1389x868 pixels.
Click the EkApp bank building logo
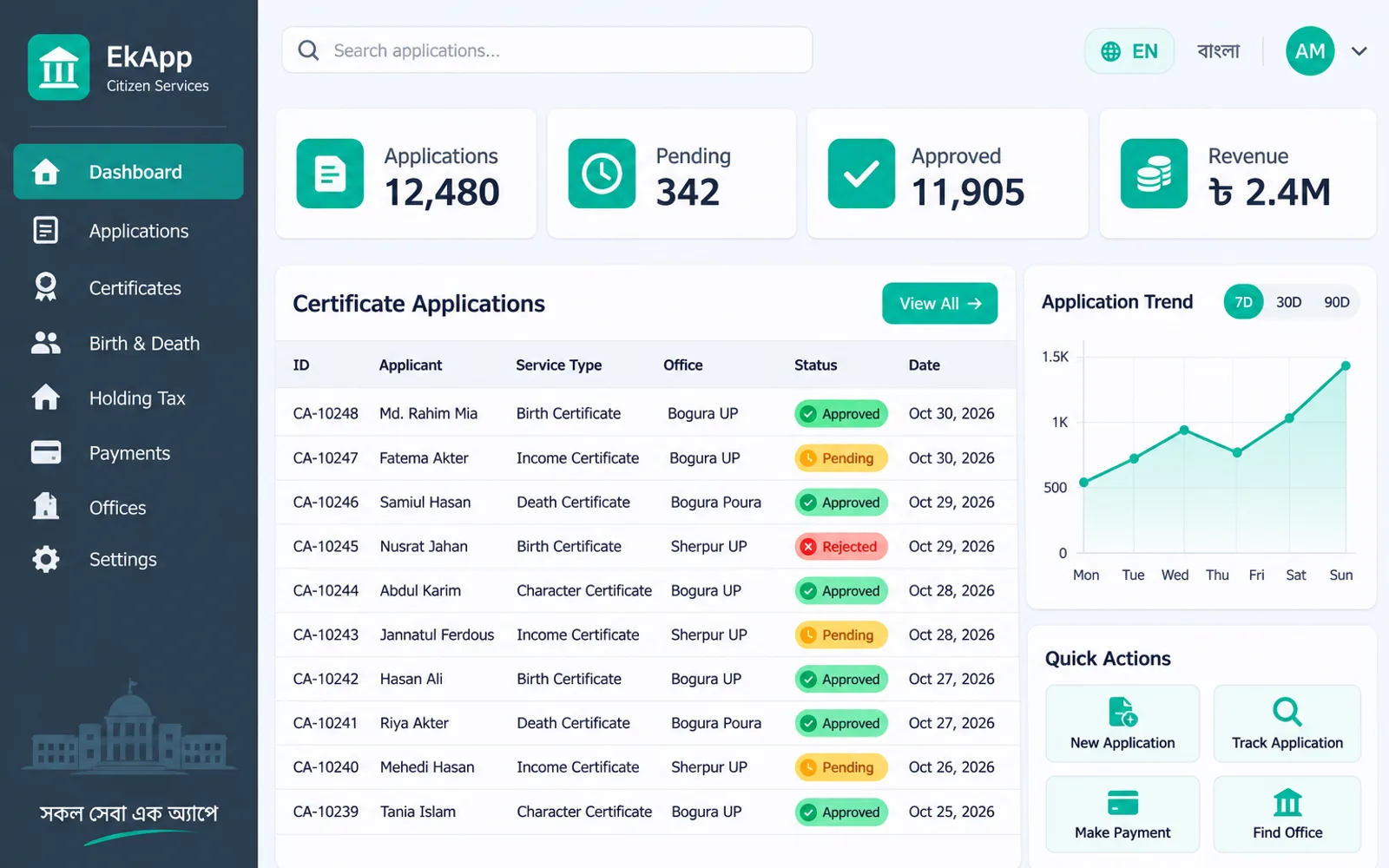[x=59, y=67]
